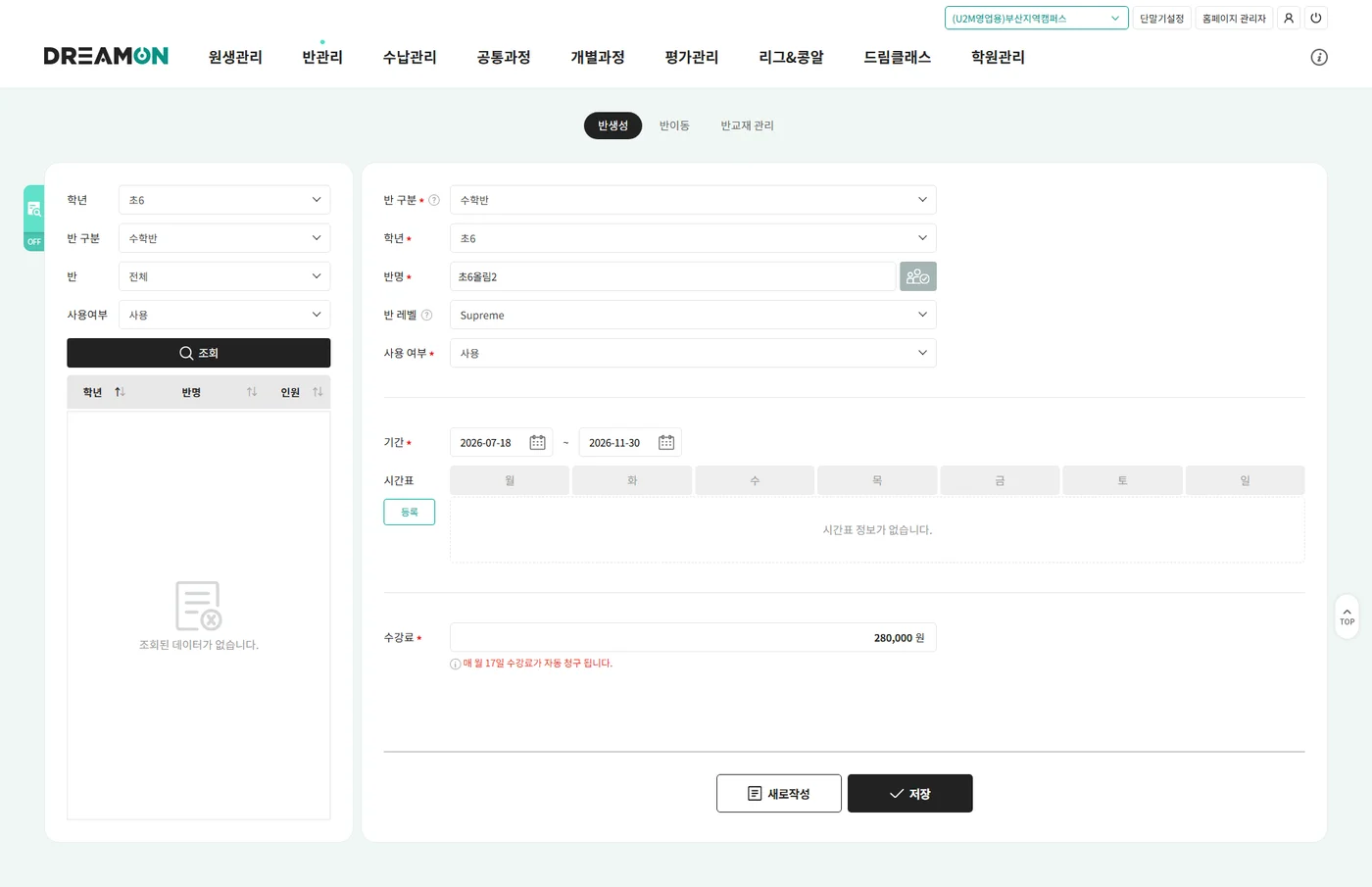Open 개별과정 menu

598,57
